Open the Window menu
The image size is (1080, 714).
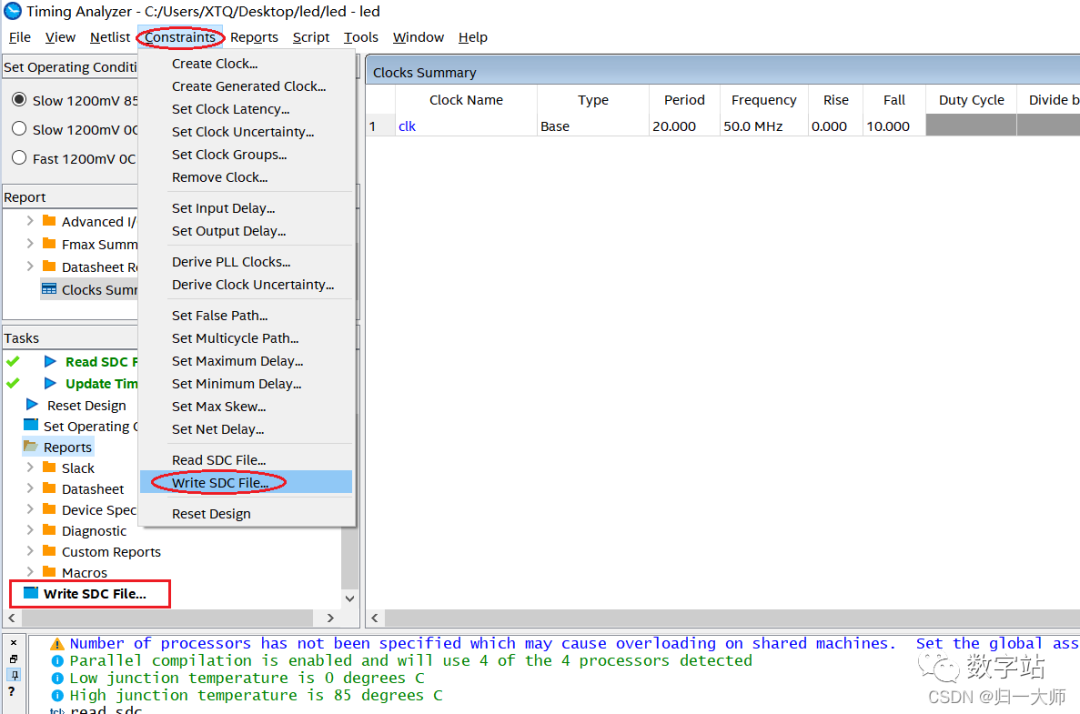coord(418,37)
